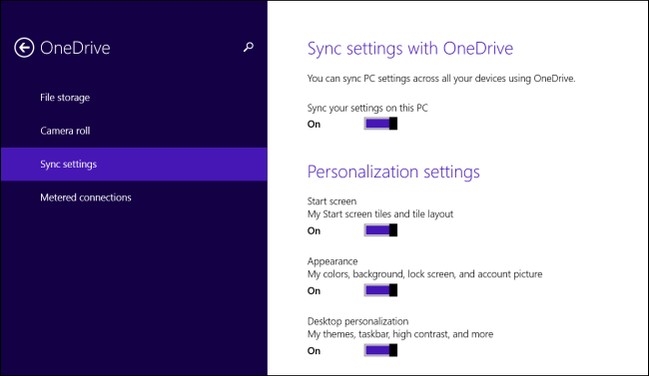
Task: Click the OneDrive title in the sidebar
Action: click(x=75, y=48)
